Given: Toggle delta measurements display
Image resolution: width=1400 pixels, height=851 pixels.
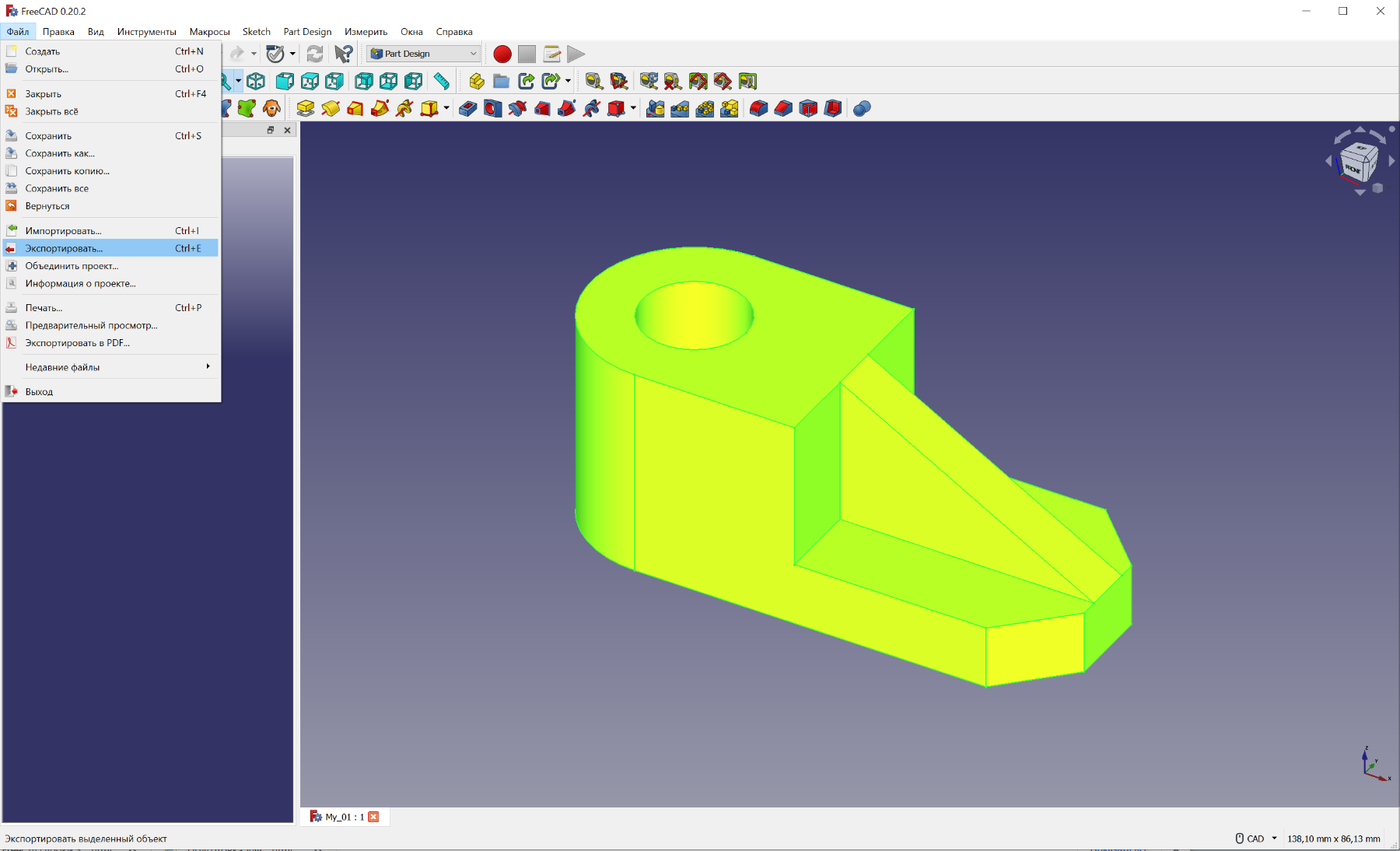Looking at the screenshot, I should [747, 81].
